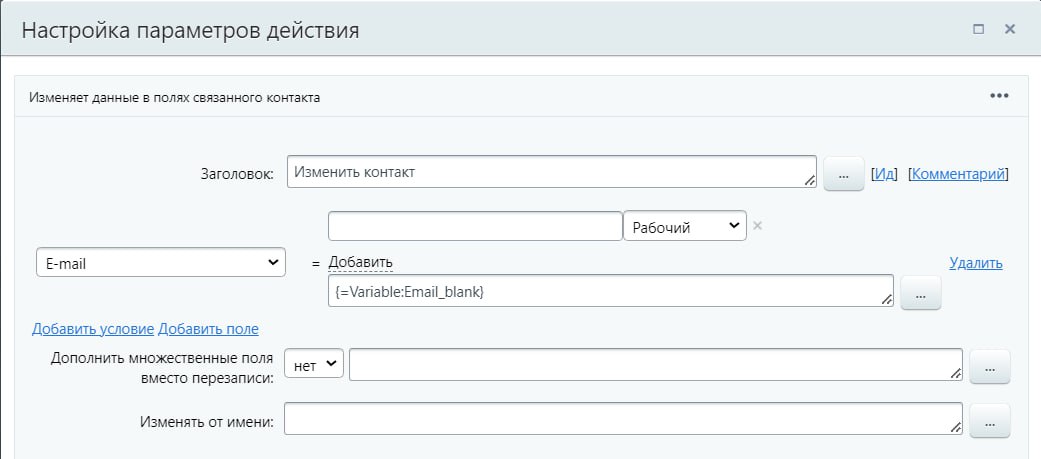The height and width of the screenshot is (459, 1041).
Task: Expand the Рабочий email type dropdown
Action: [x=684, y=226]
